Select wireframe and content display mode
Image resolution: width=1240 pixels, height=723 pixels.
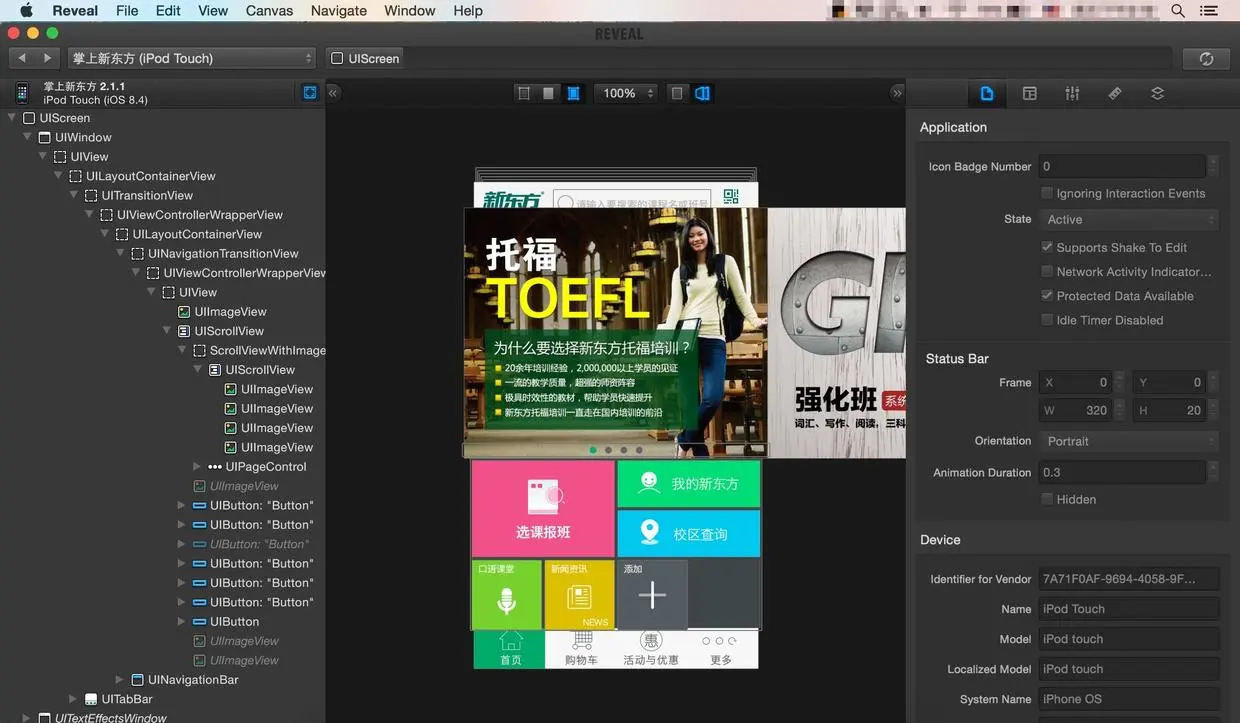pyautogui.click(x=573, y=93)
